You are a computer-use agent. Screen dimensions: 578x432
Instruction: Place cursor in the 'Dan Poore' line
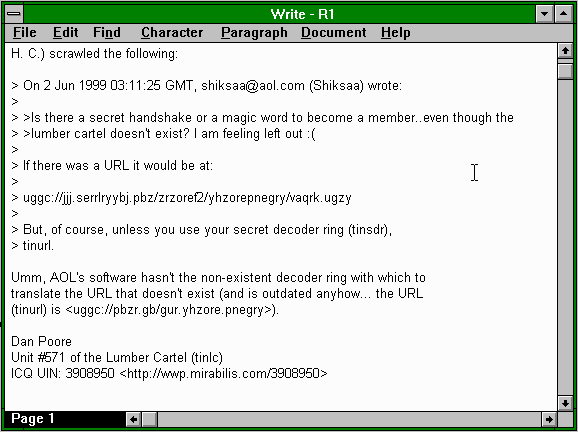click(x=41, y=341)
